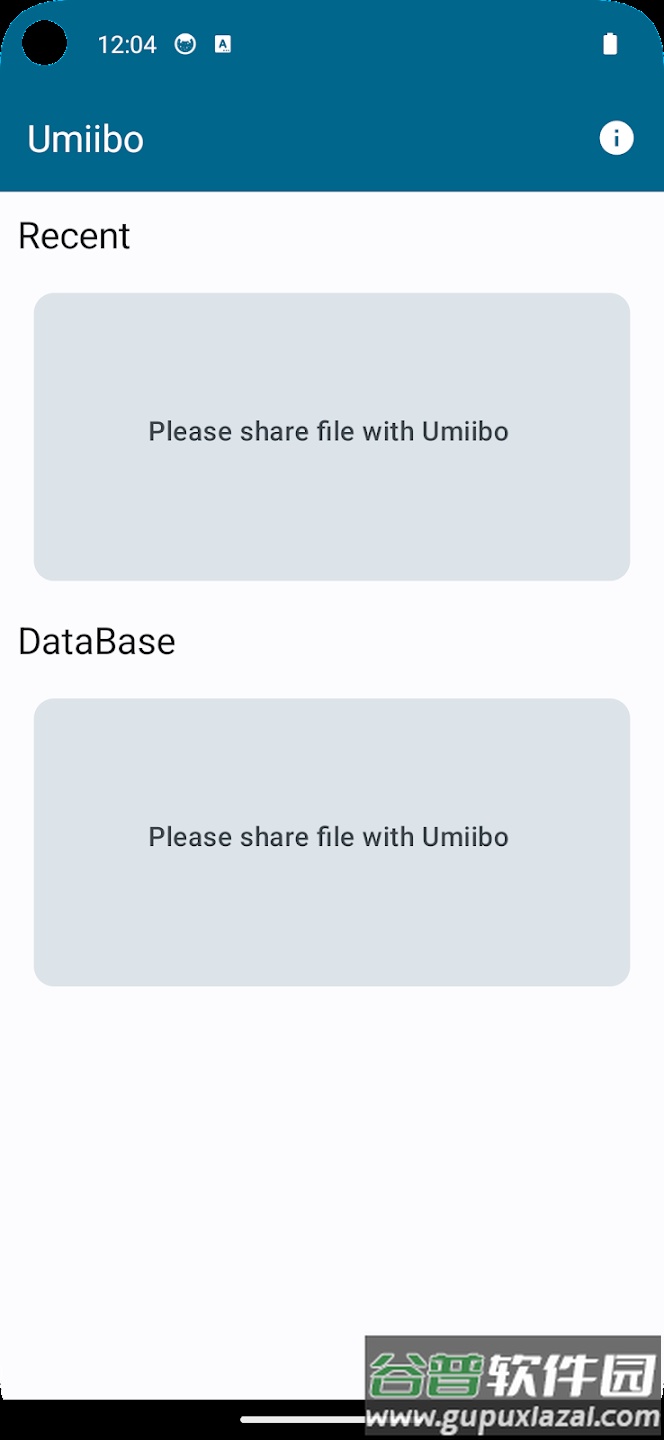Click the boxed 'A' status bar icon
The height and width of the screenshot is (1440, 664).
(x=222, y=44)
